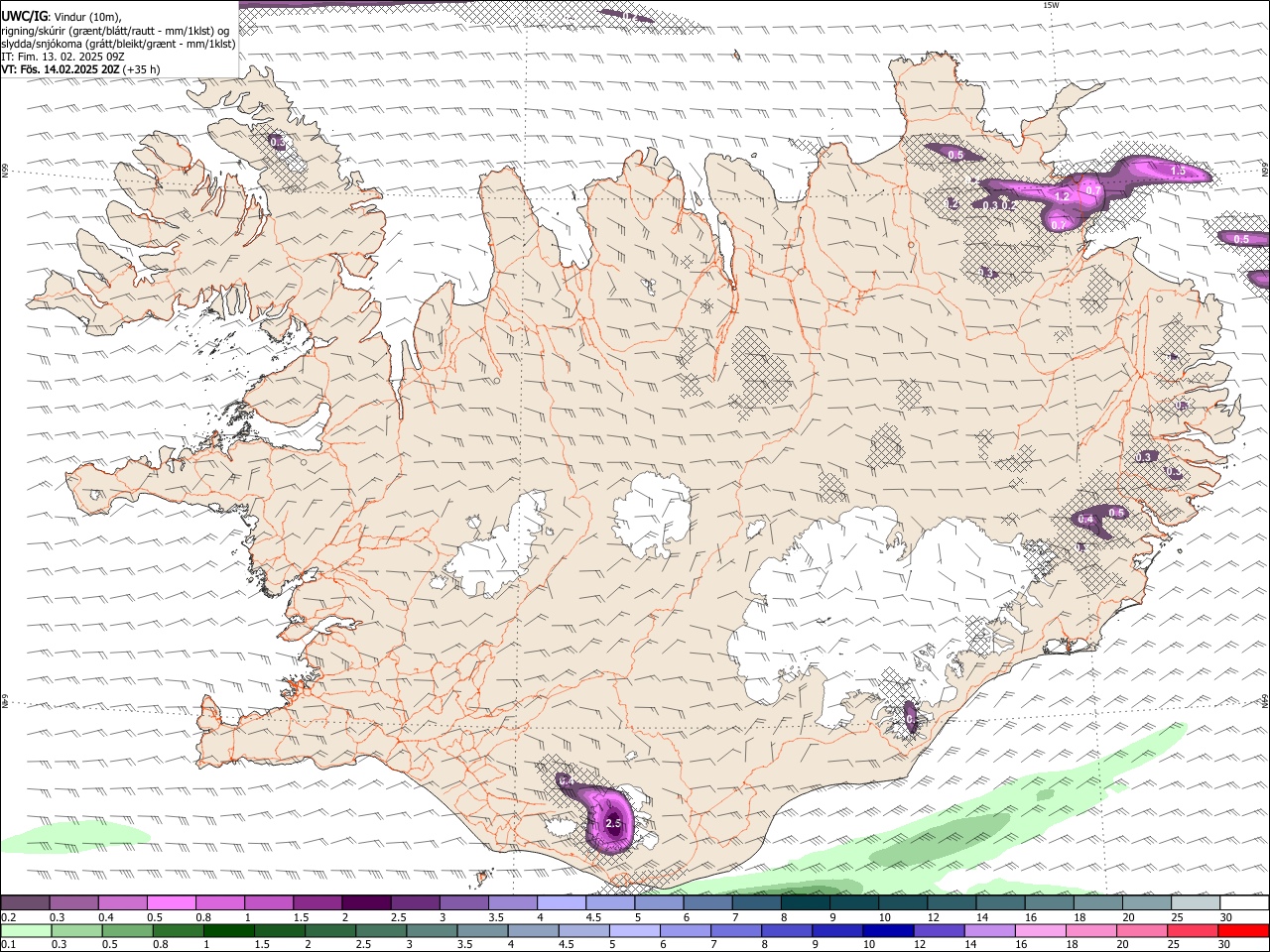Click the '0.1' label under the green legend row
1270x952 pixels.
point(9,944)
